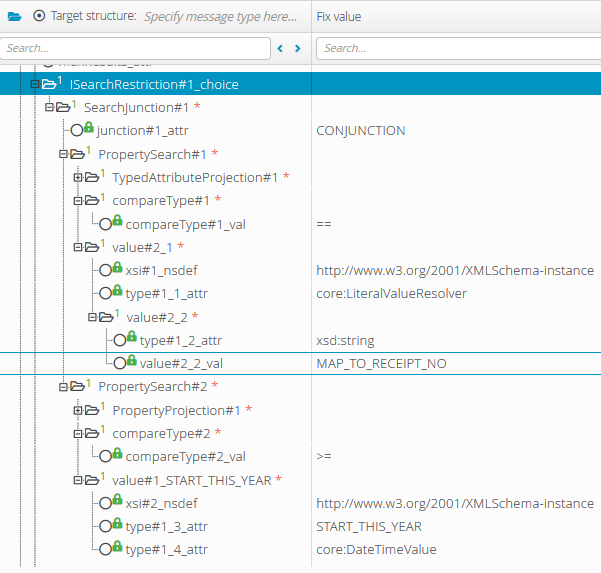Collapse the value#2_1 node

(78, 247)
